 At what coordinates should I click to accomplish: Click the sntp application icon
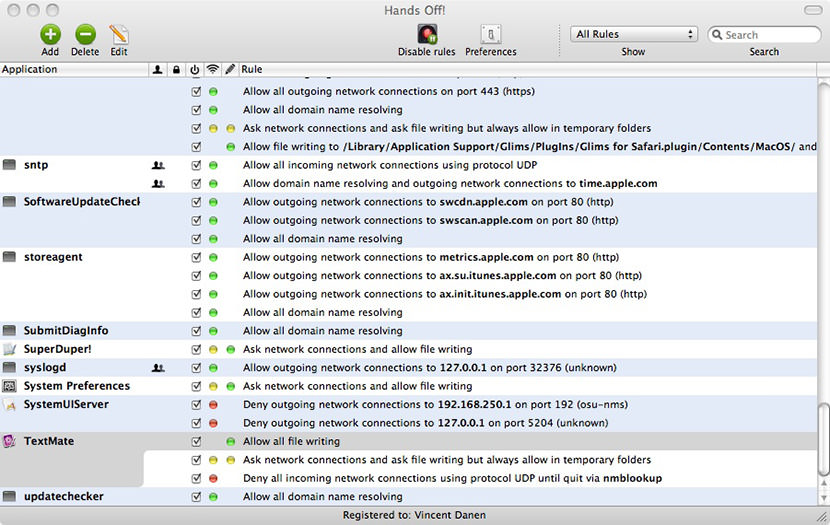9,165
